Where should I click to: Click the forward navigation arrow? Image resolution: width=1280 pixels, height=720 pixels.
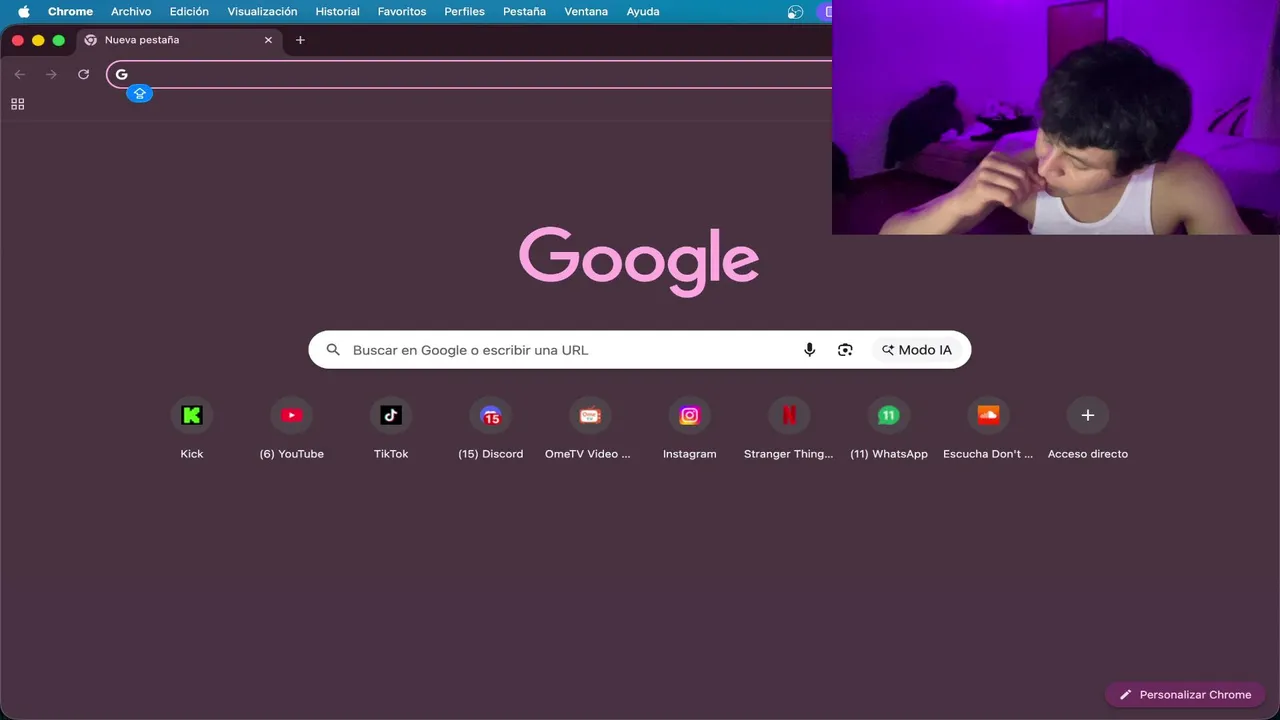tap(51, 74)
